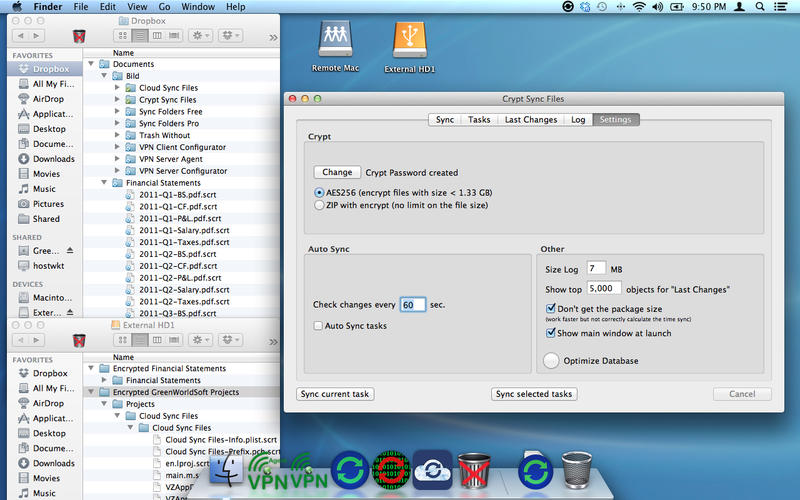The width and height of the screenshot is (800, 500).
Task: Open the File menu in menu bar
Action: tap(81, 7)
